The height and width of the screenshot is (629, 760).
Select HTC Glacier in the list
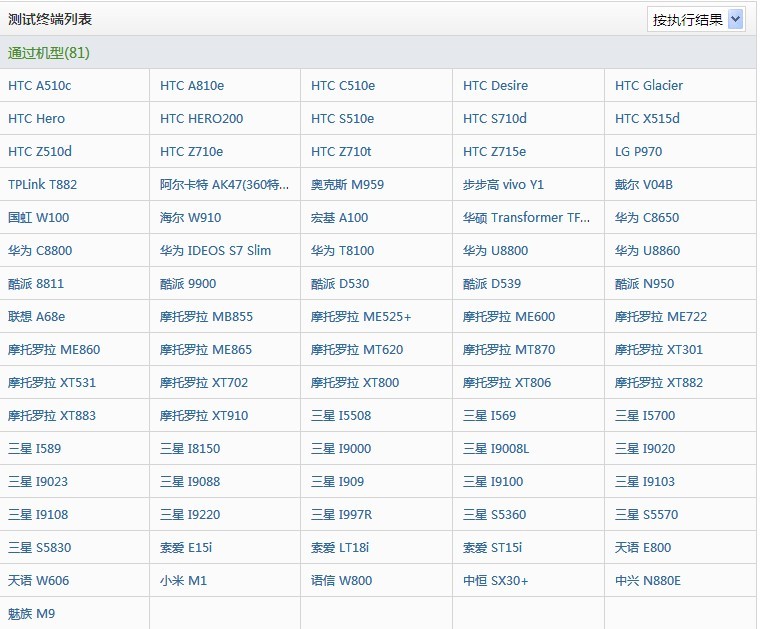tap(649, 86)
